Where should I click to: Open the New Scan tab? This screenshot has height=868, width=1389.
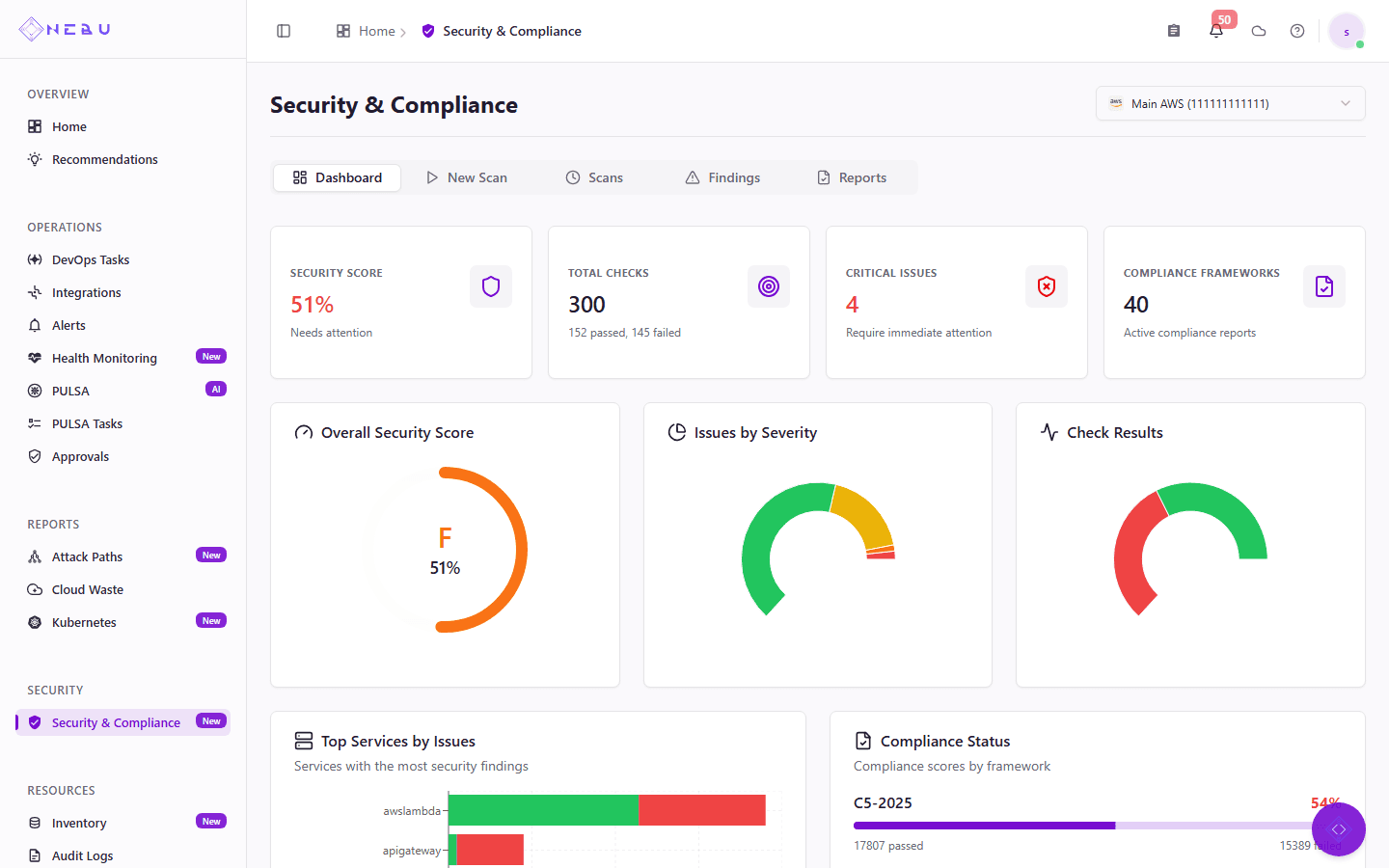[x=467, y=177]
